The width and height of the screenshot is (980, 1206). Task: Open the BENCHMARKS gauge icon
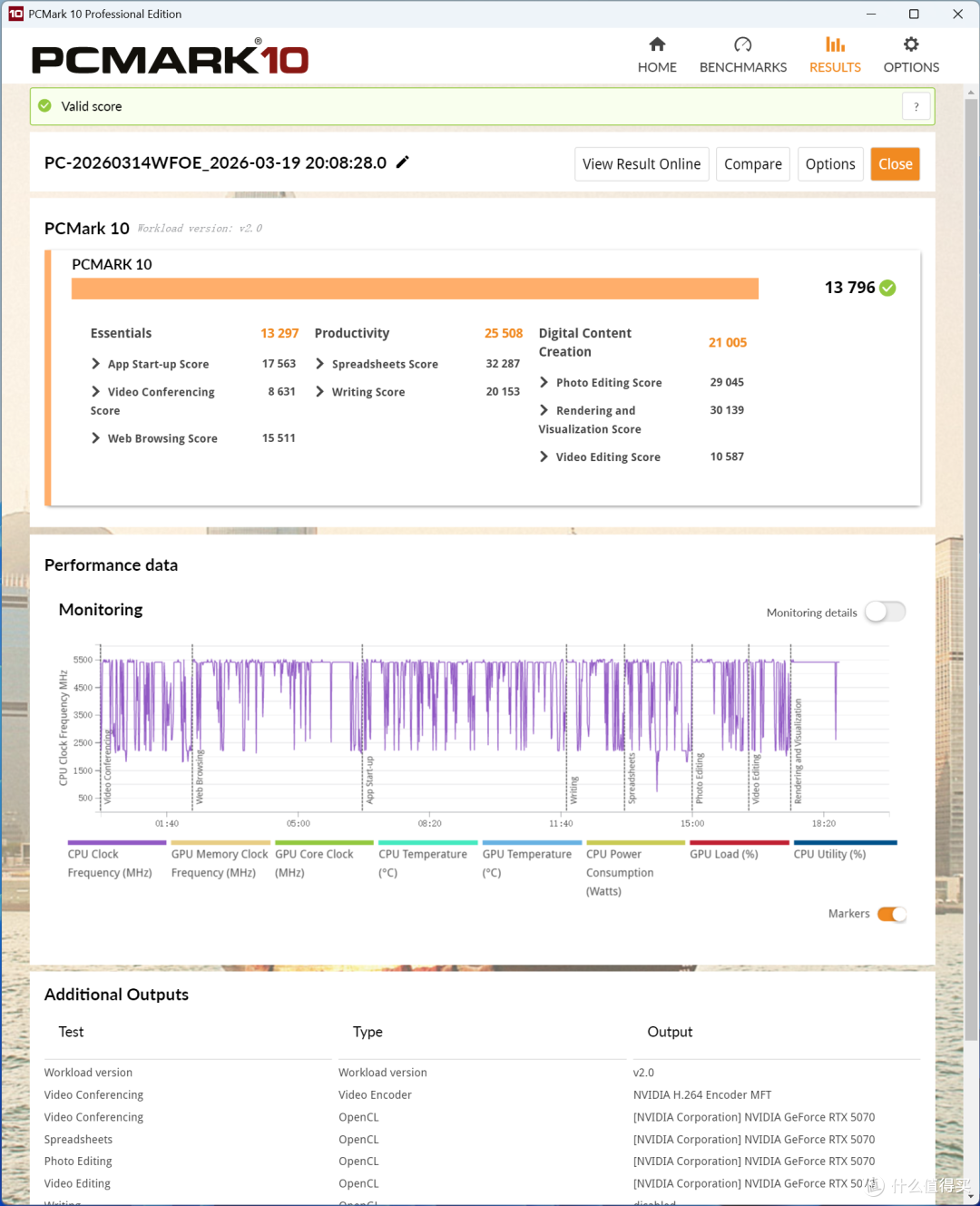(743, 44)
